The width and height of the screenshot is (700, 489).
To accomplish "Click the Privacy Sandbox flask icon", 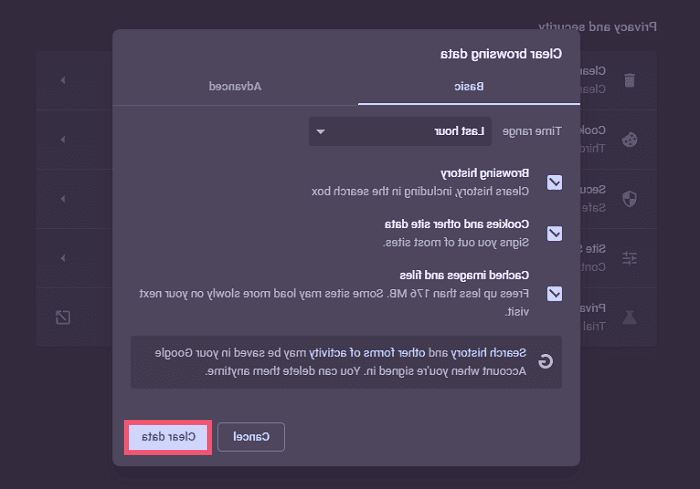I will [629, 317].
